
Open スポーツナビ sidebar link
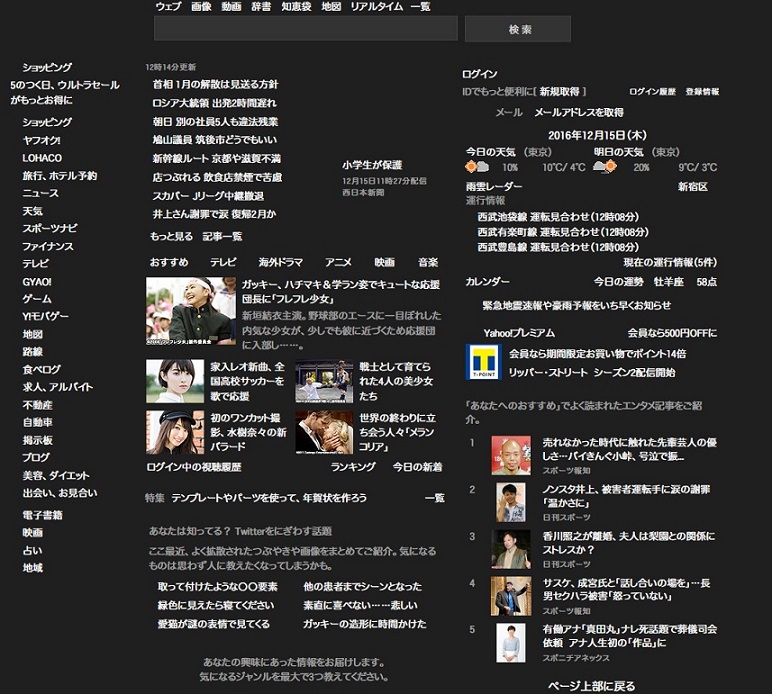pos(50,228)
